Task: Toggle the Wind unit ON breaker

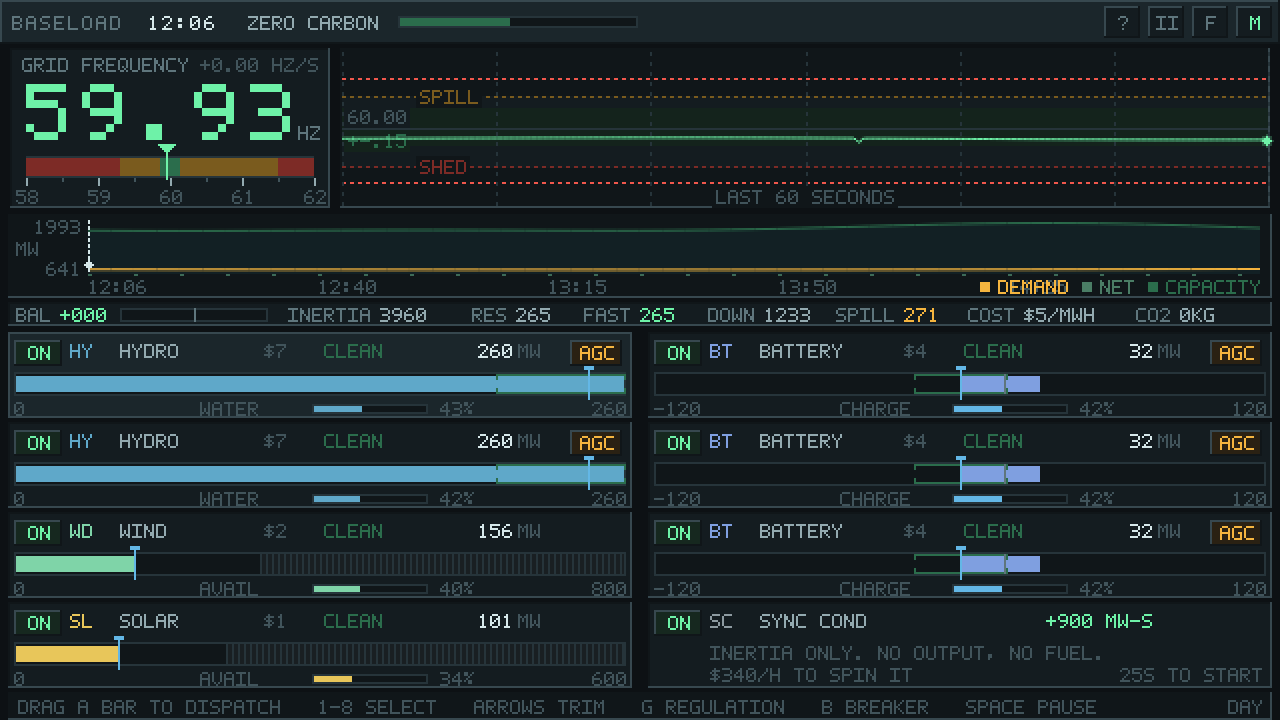Action: point(39,533)
